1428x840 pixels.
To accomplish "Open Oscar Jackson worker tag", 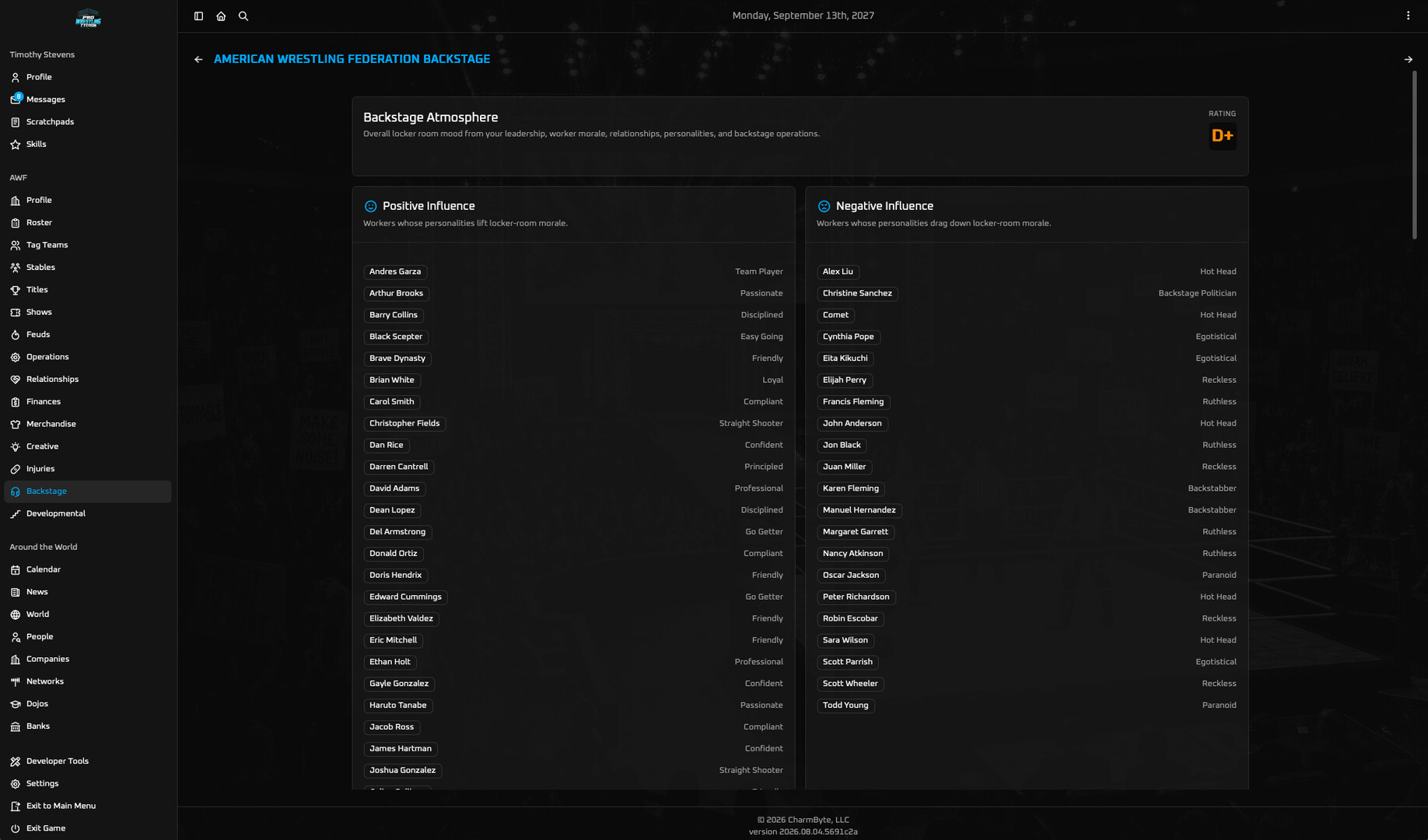I will [x=851, y=576].
